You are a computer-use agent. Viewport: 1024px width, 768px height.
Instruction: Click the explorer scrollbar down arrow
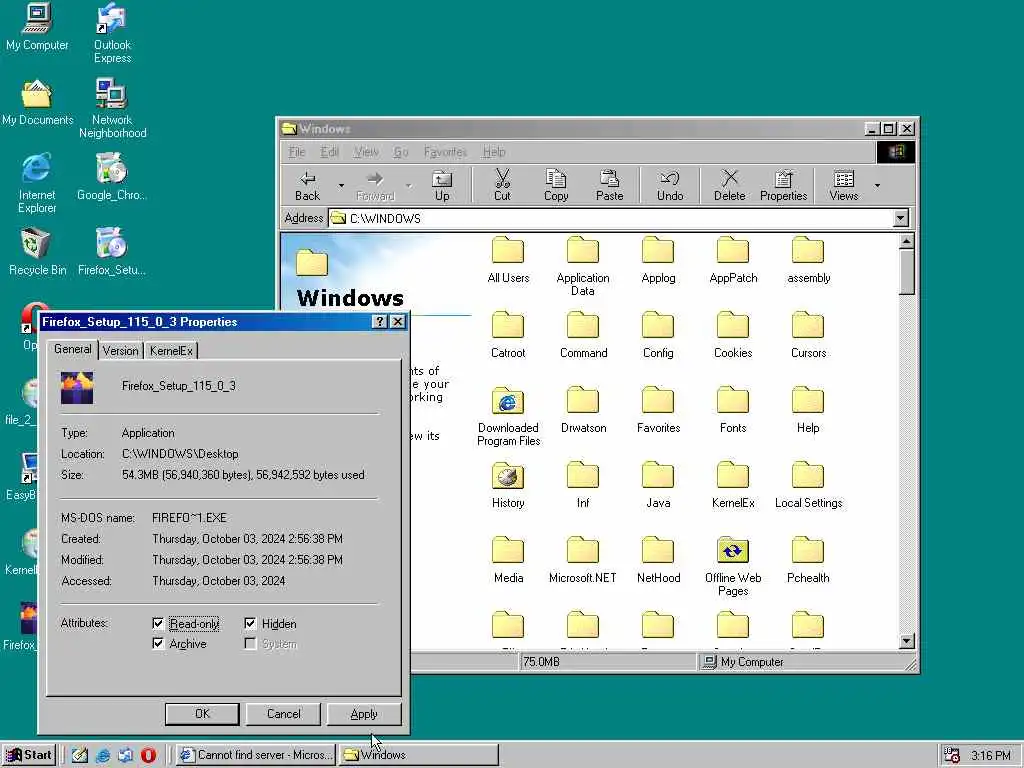[x=906, y=641]
